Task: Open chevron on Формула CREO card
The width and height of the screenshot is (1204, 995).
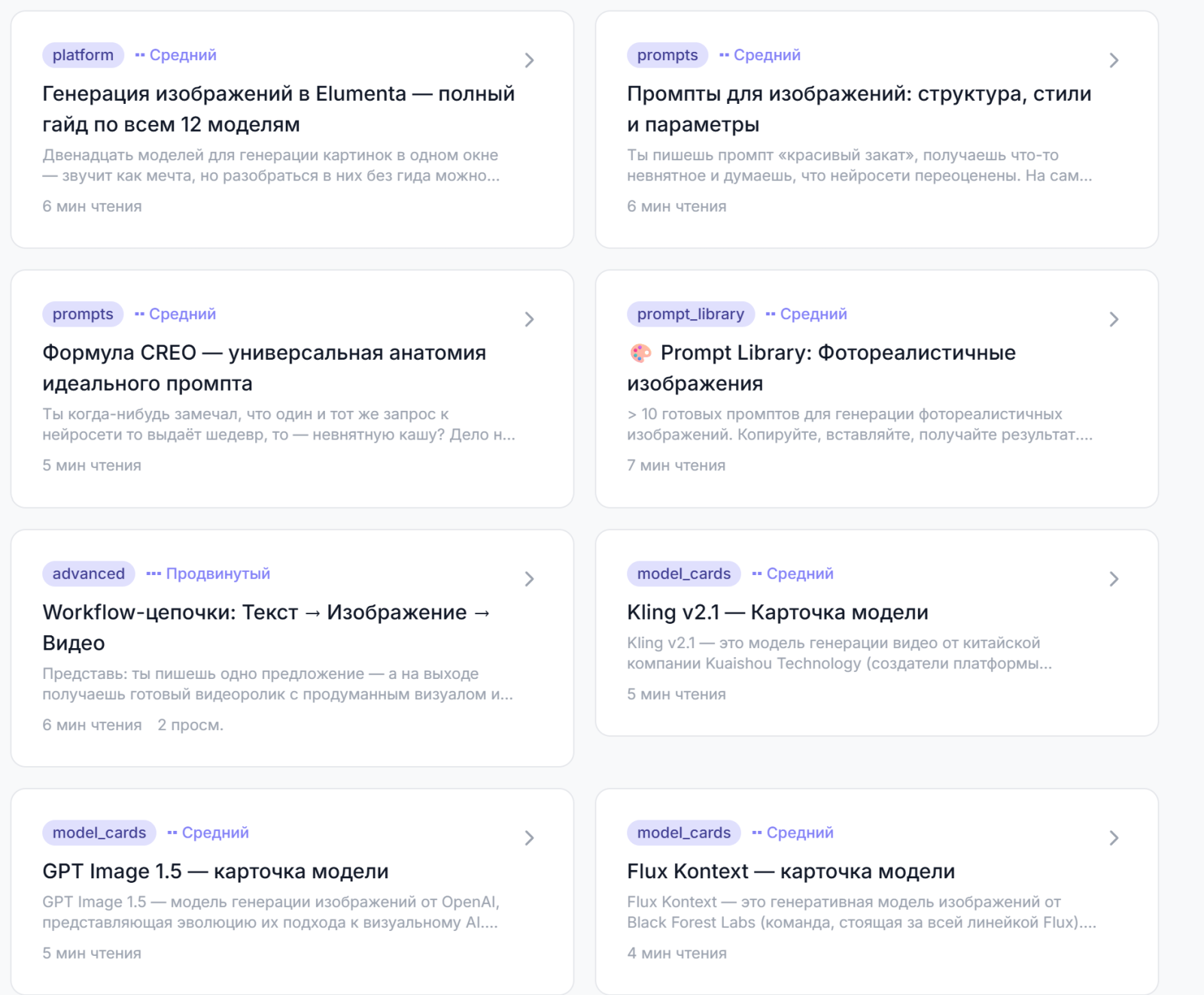Action: click(x=529, y=319)
